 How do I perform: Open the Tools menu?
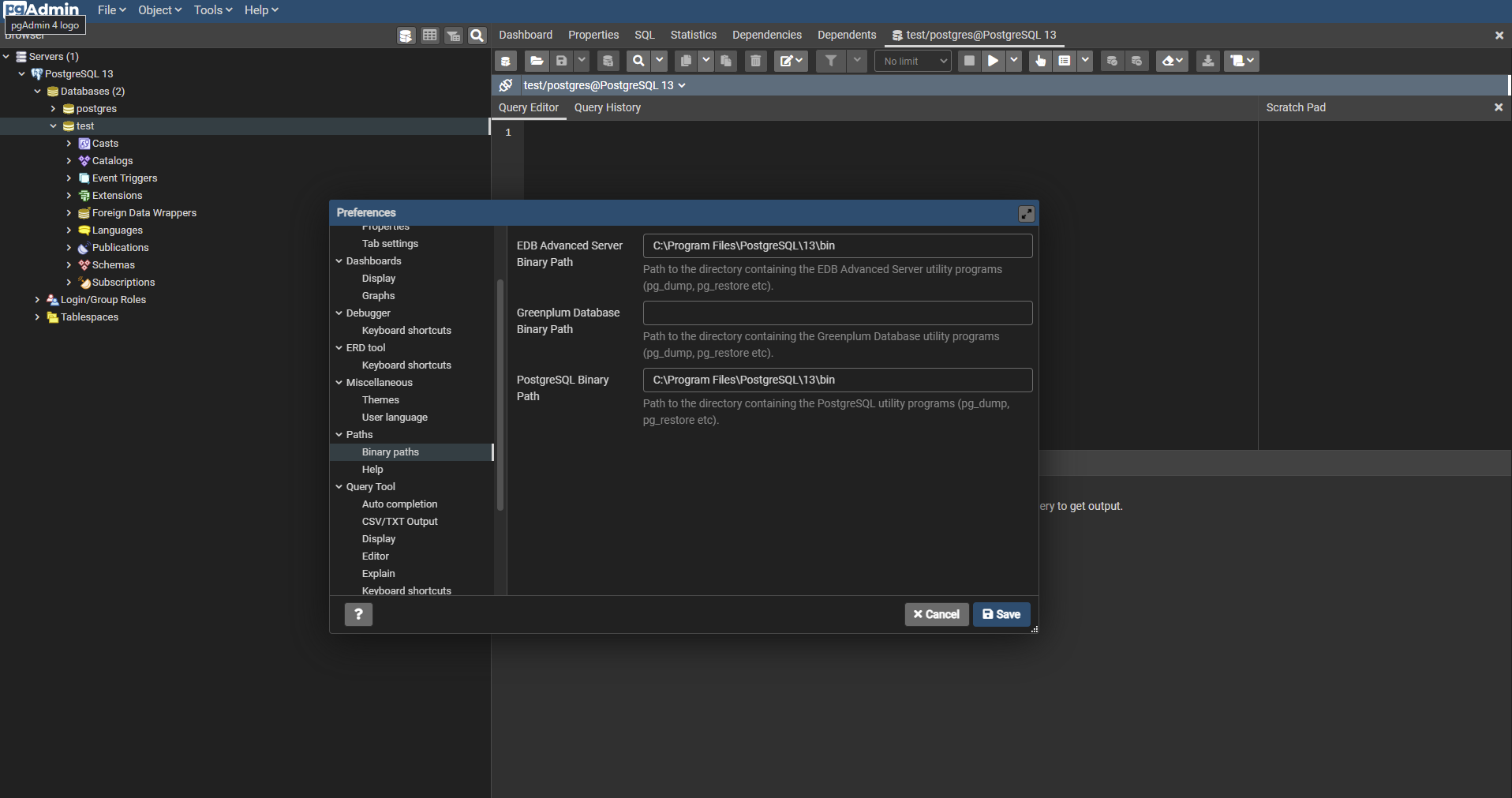tap(213, 10)
